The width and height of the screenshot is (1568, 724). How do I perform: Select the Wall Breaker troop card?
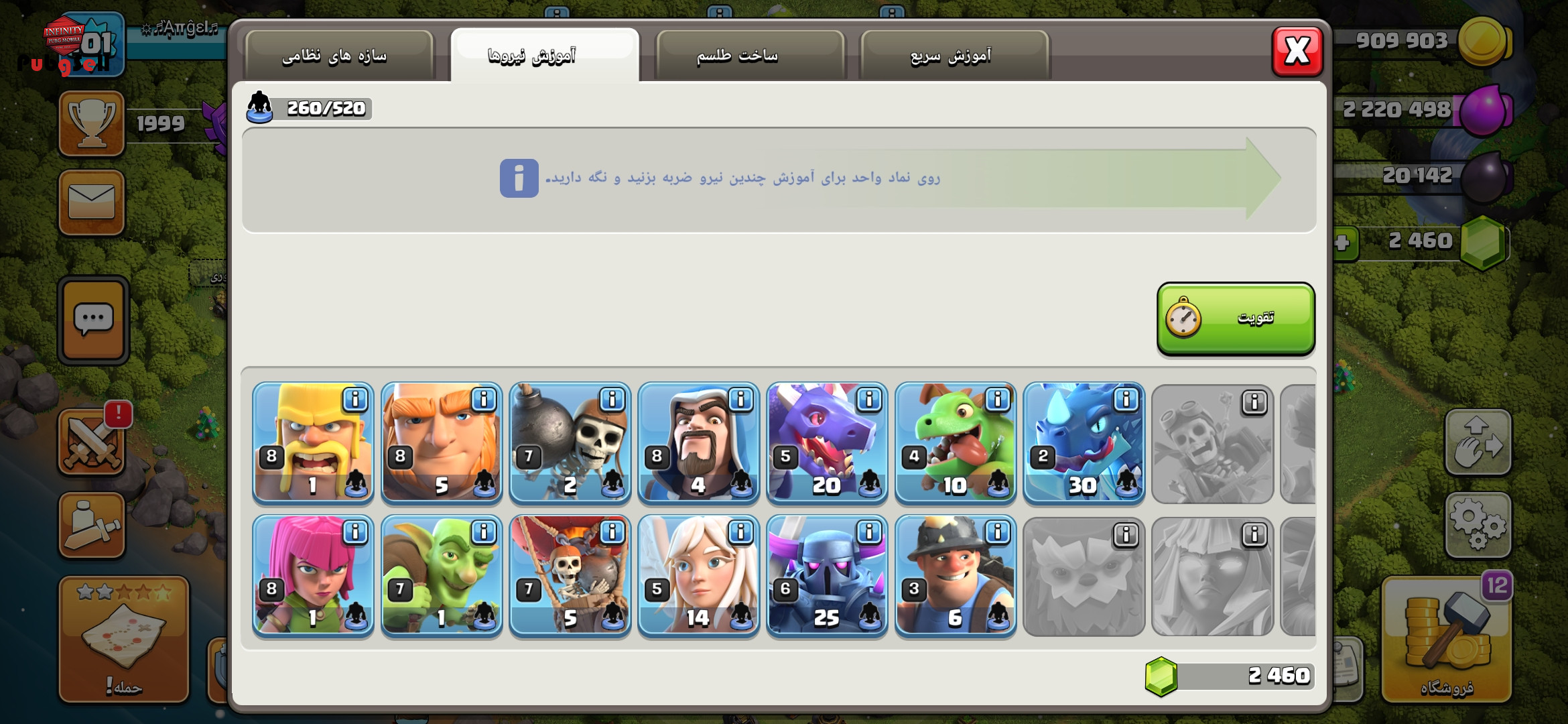coord(570,442)
